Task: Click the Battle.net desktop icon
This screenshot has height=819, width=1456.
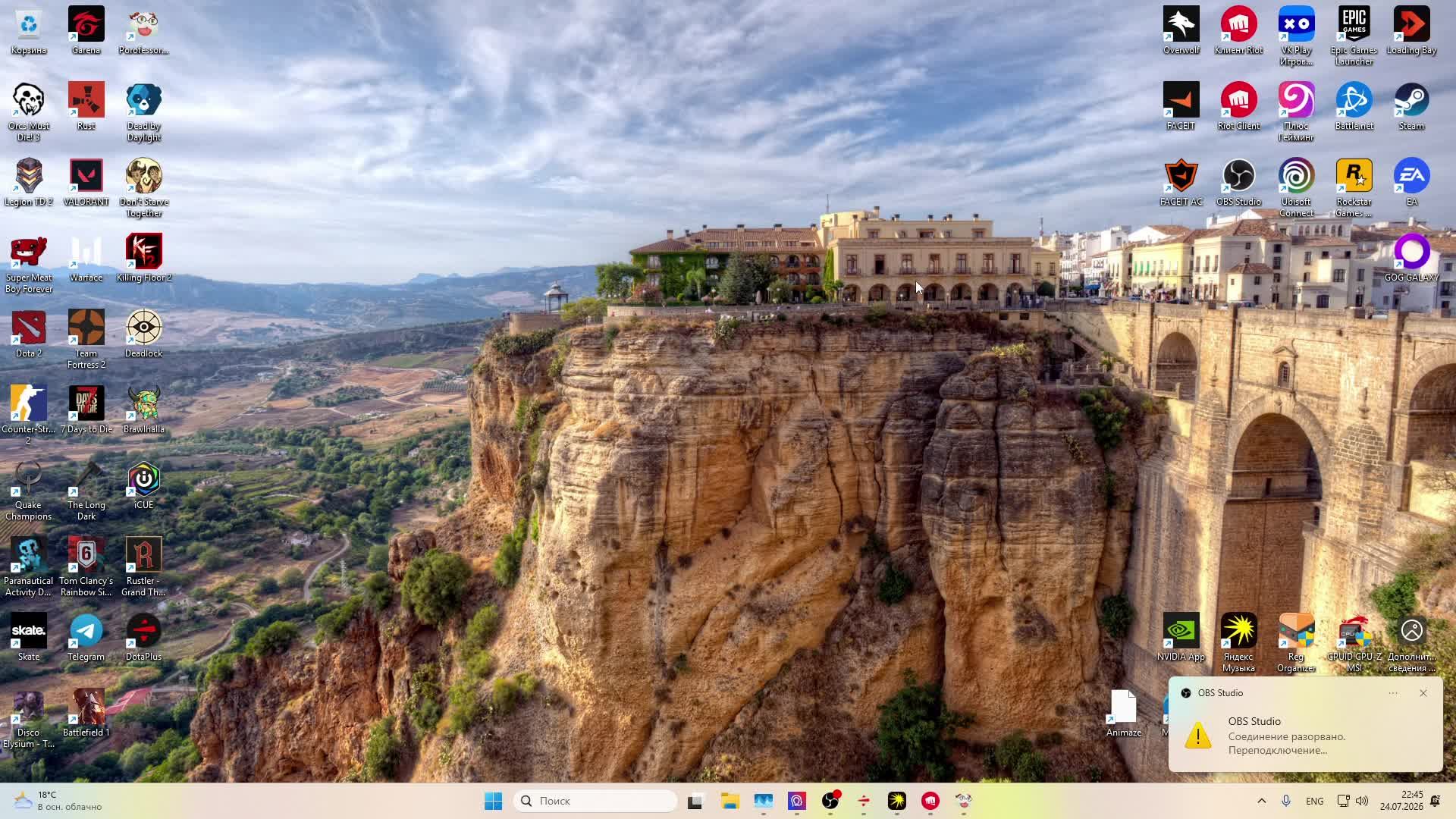Action: (1354, 107)
